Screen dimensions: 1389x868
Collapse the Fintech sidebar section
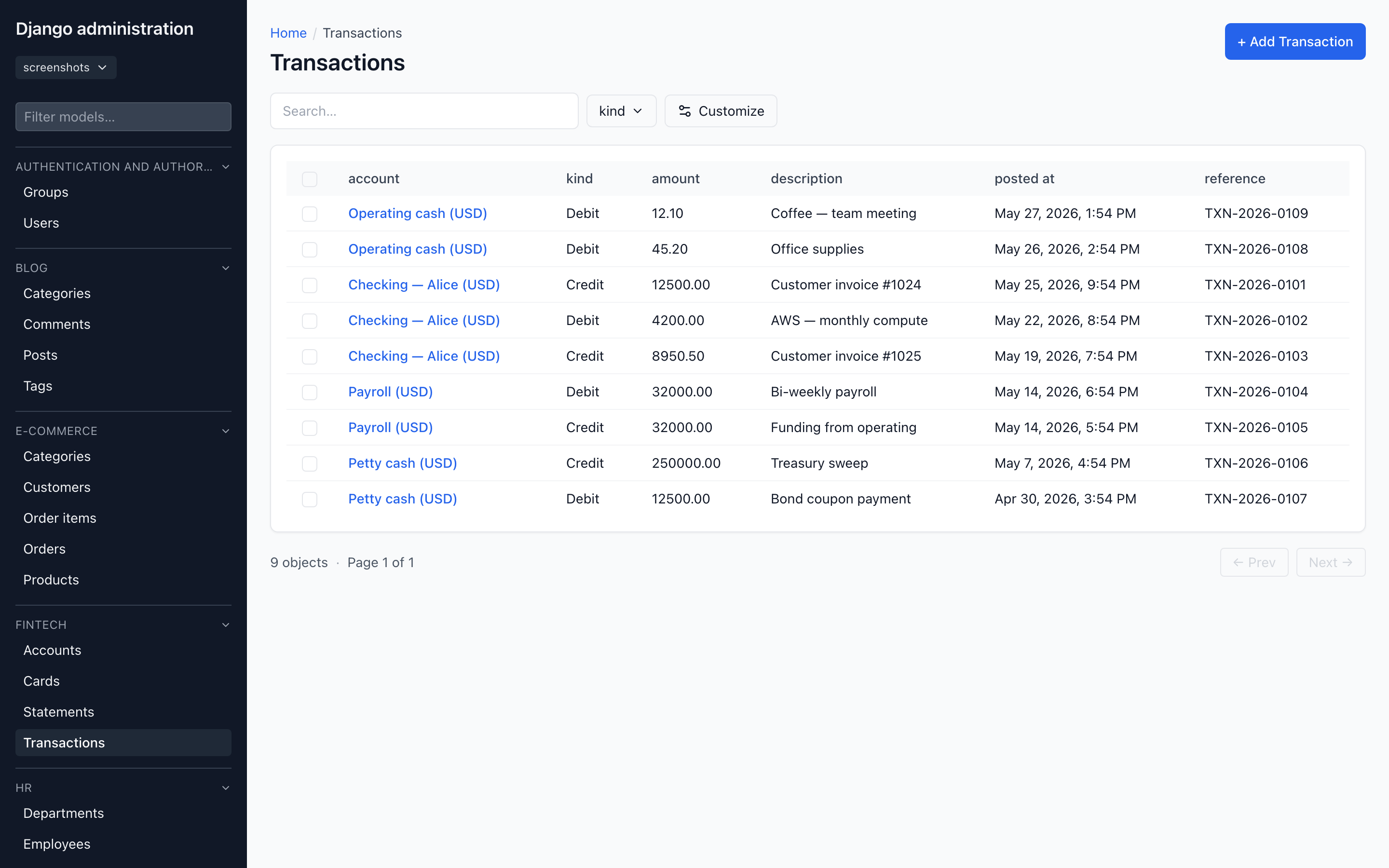pyautogui.click(x=226, y=624)
